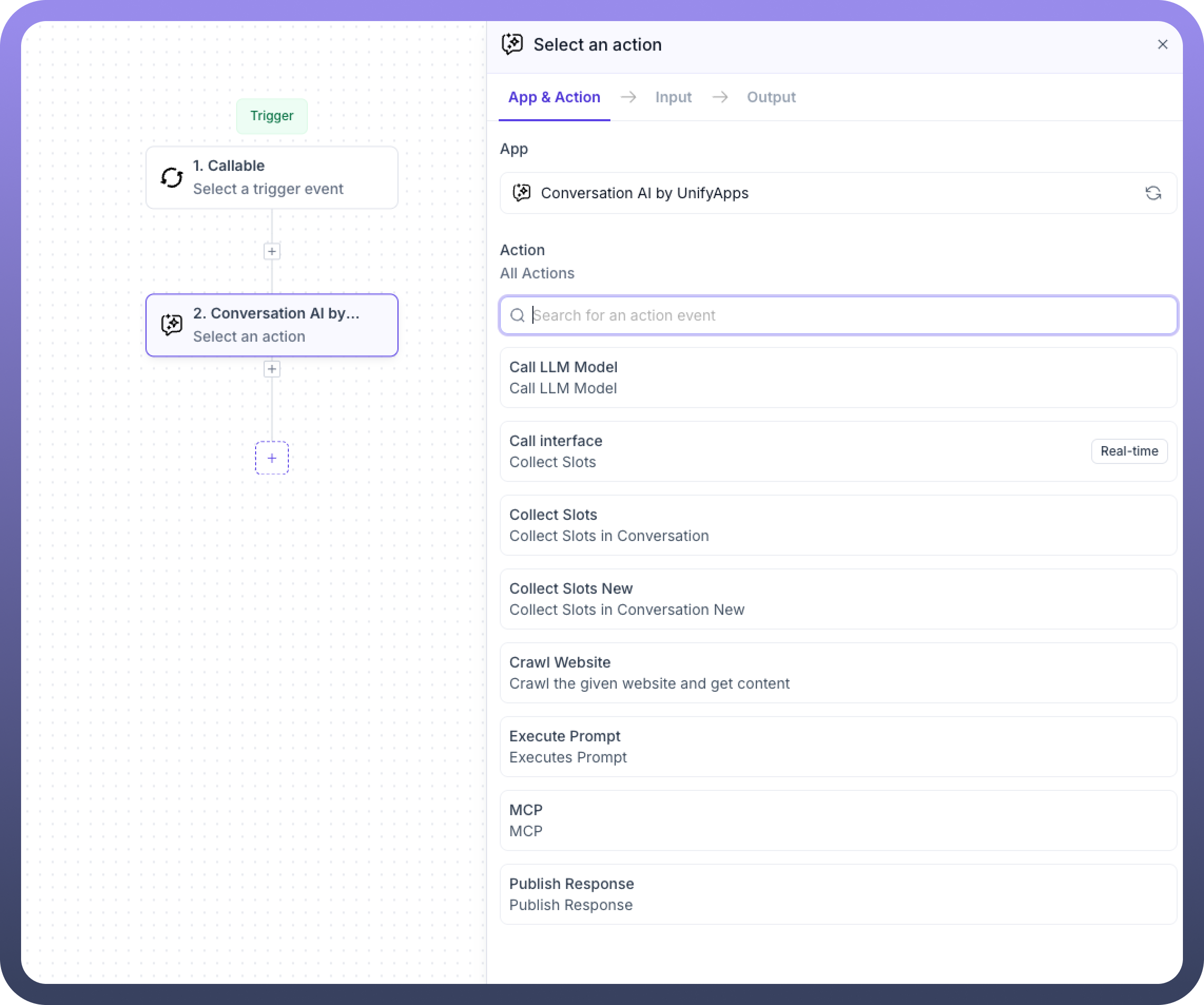Click the Callable trigger sync icon

coord(171,178)
